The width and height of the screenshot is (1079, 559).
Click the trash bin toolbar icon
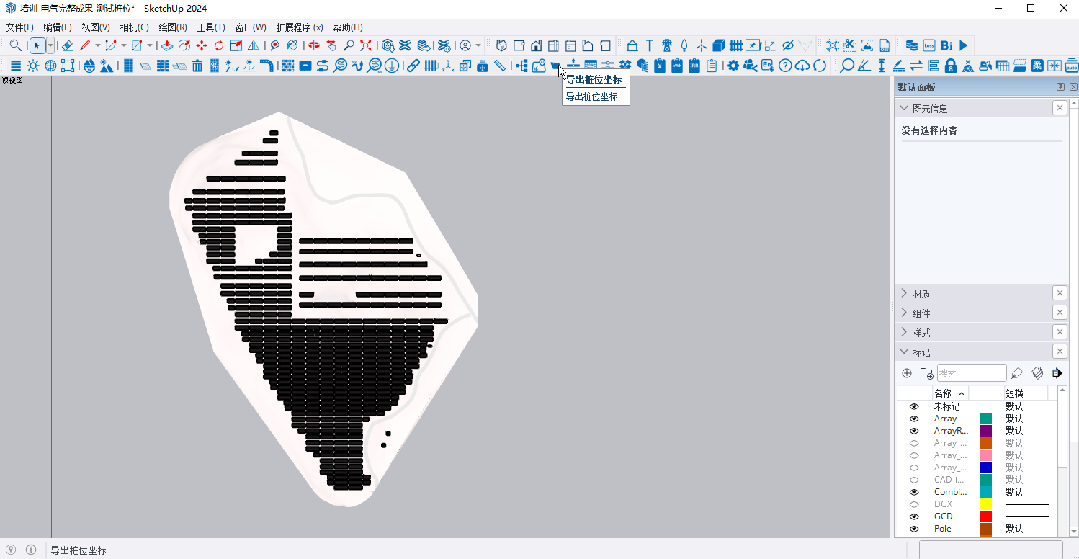point(197,66)
